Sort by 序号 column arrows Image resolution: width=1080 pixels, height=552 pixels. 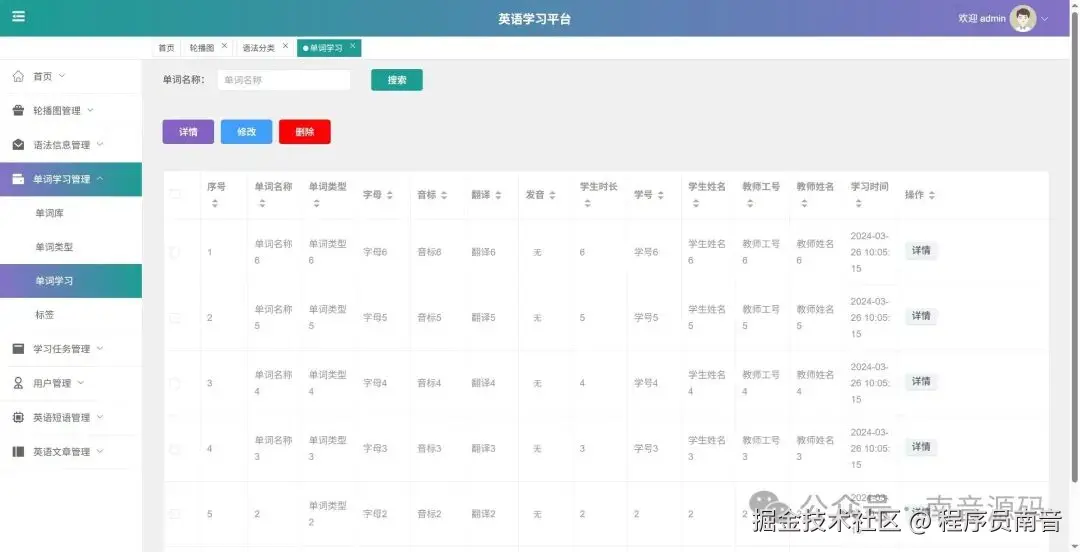click(215, 203)
